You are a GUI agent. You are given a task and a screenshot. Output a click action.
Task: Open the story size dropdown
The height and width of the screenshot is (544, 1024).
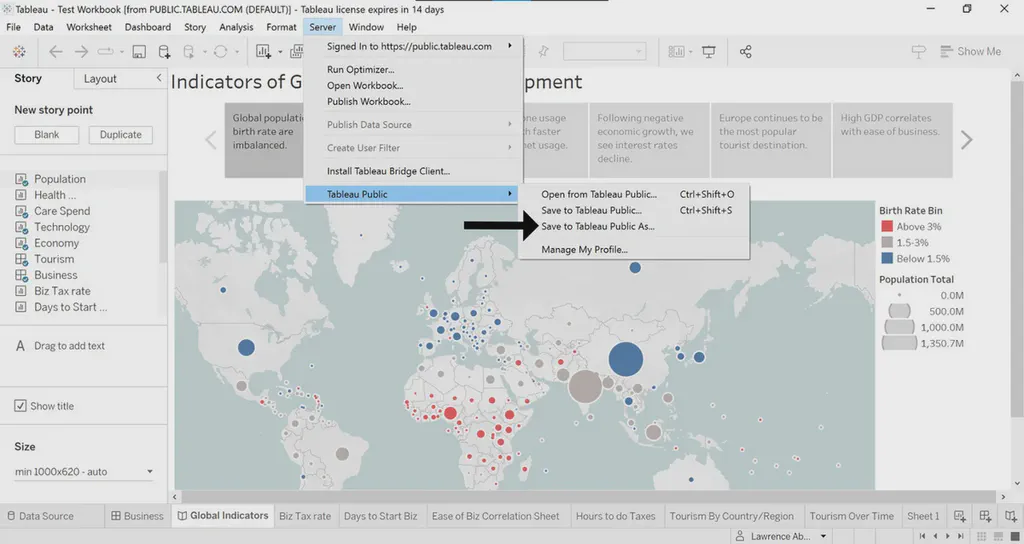pyautogui.click(x=84, y=472)
